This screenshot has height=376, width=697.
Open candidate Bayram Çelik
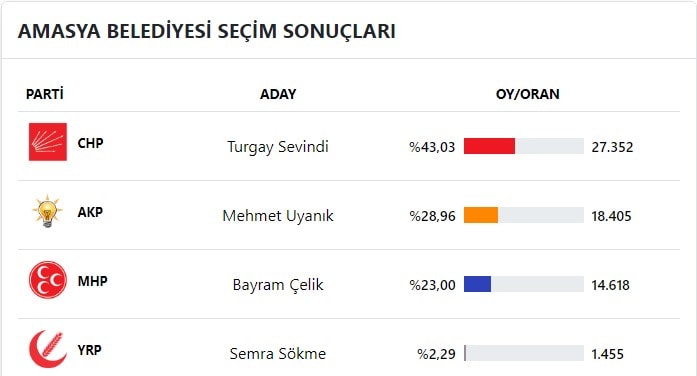click(278, 284)
